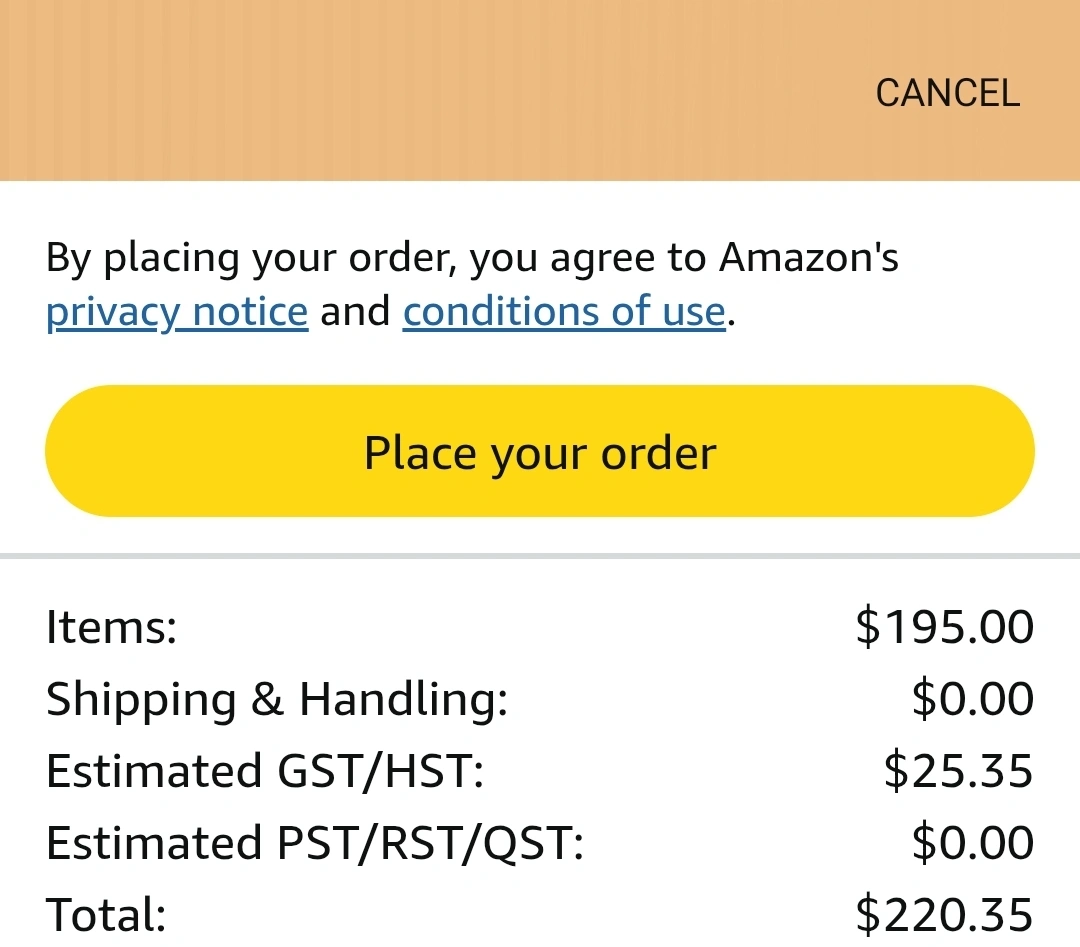
Task: Click the Estimated PST/RST/QST label
Action: 315,843
